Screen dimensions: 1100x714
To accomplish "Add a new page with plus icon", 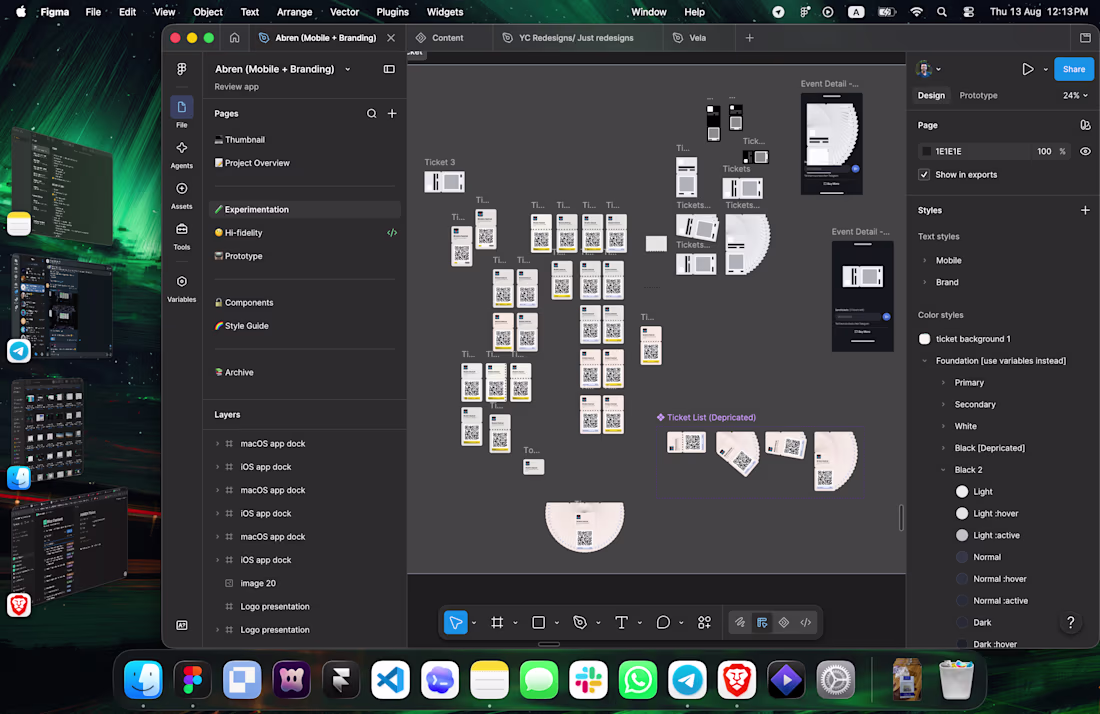I will 392,114.
